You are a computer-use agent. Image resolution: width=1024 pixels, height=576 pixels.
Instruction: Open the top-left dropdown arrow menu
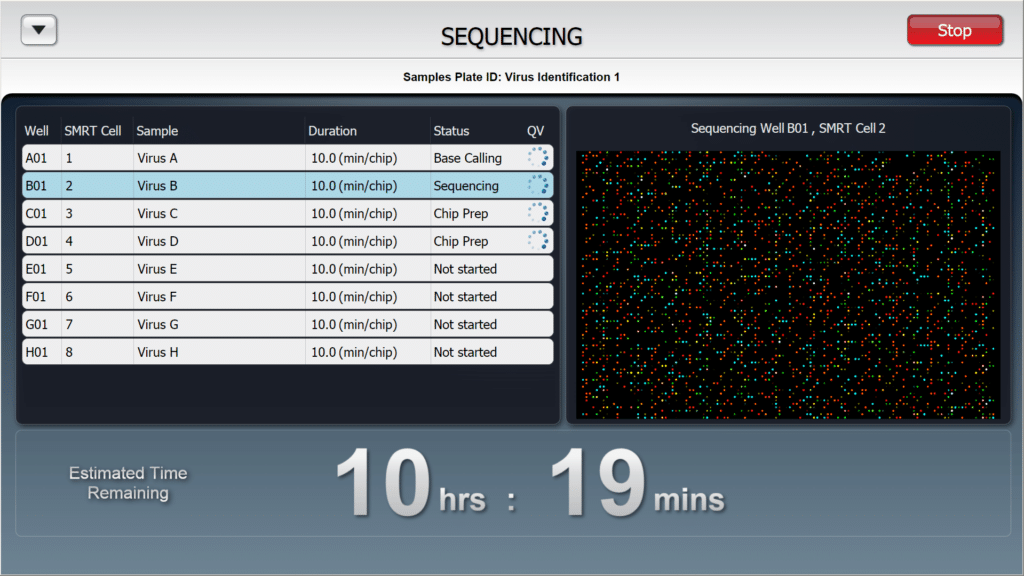tap(39, 30)
